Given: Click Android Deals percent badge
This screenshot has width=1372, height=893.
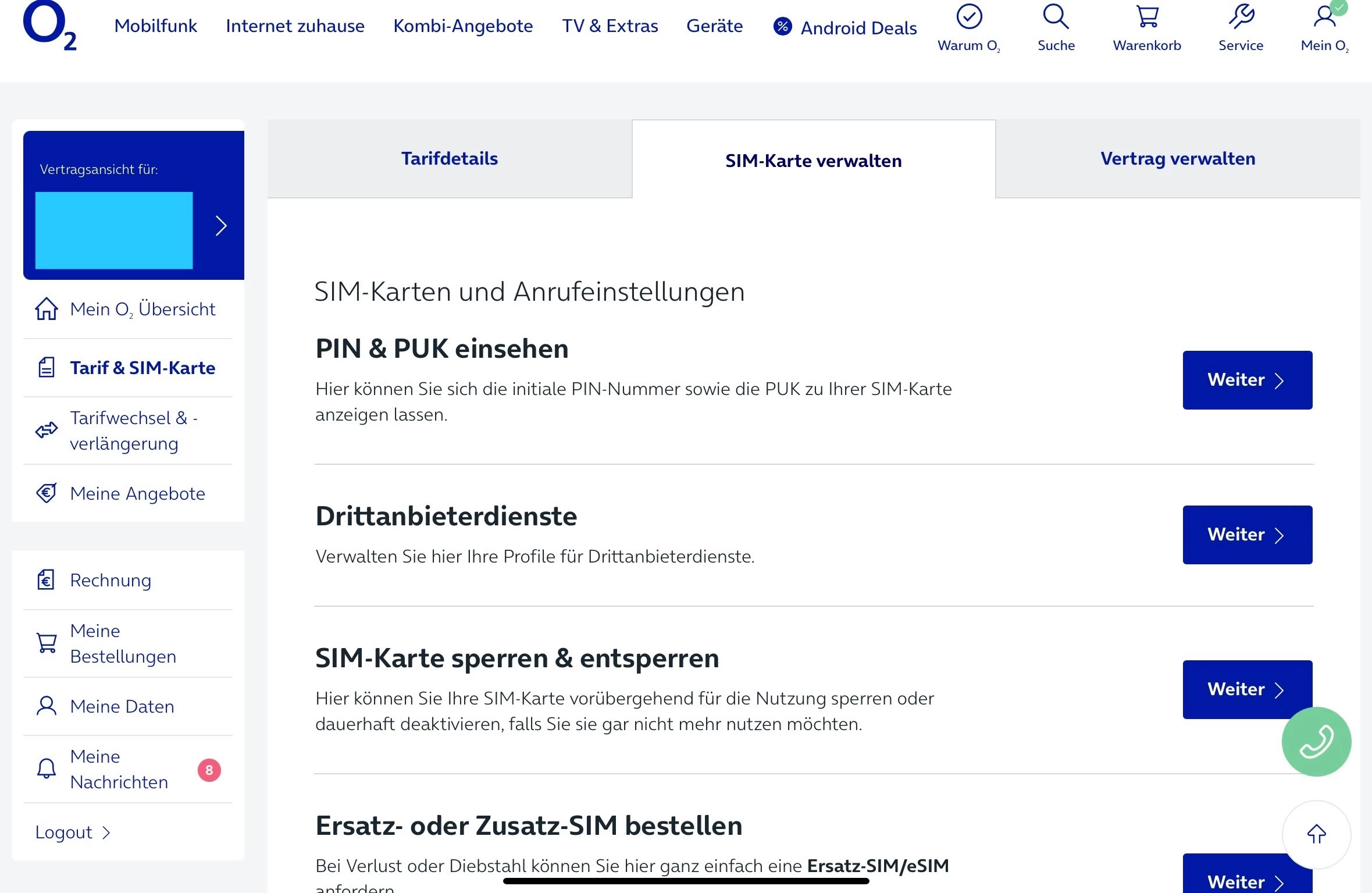Looking at the screenshot, I should click(x=783, y=27).
